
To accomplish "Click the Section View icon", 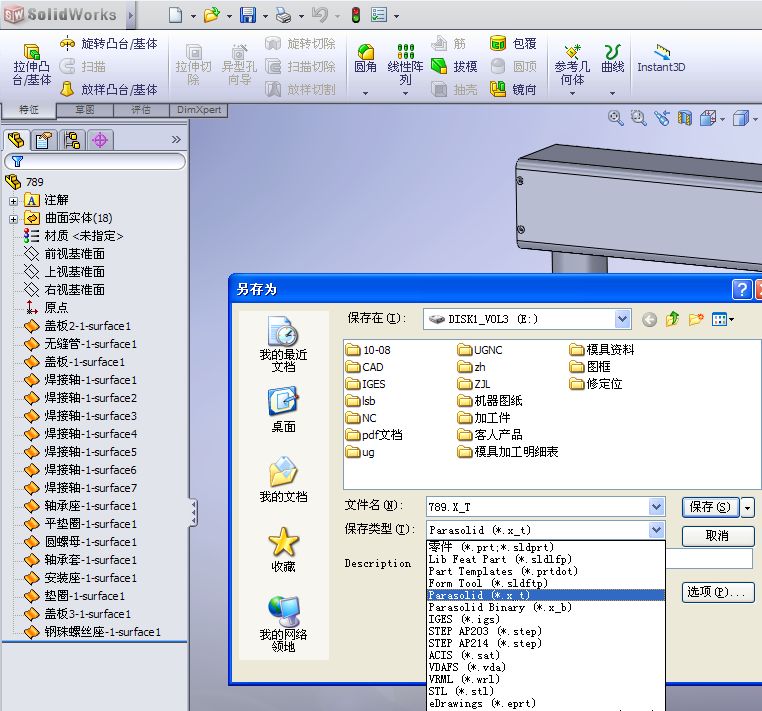I will pos(685,118).
